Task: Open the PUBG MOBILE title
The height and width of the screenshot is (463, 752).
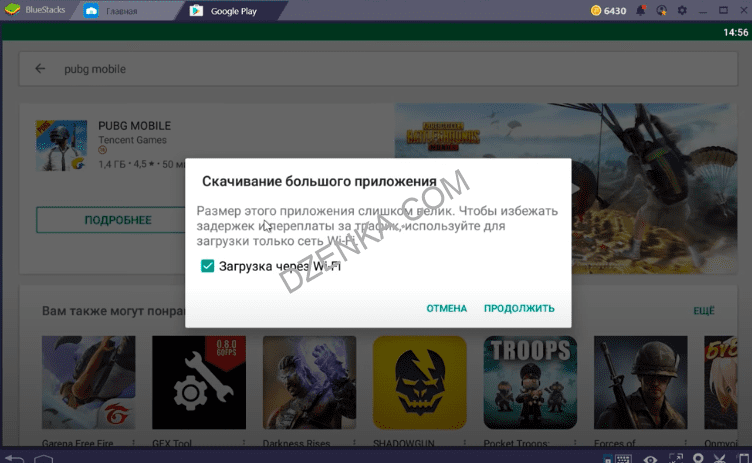Action: [x=134, y=126]
